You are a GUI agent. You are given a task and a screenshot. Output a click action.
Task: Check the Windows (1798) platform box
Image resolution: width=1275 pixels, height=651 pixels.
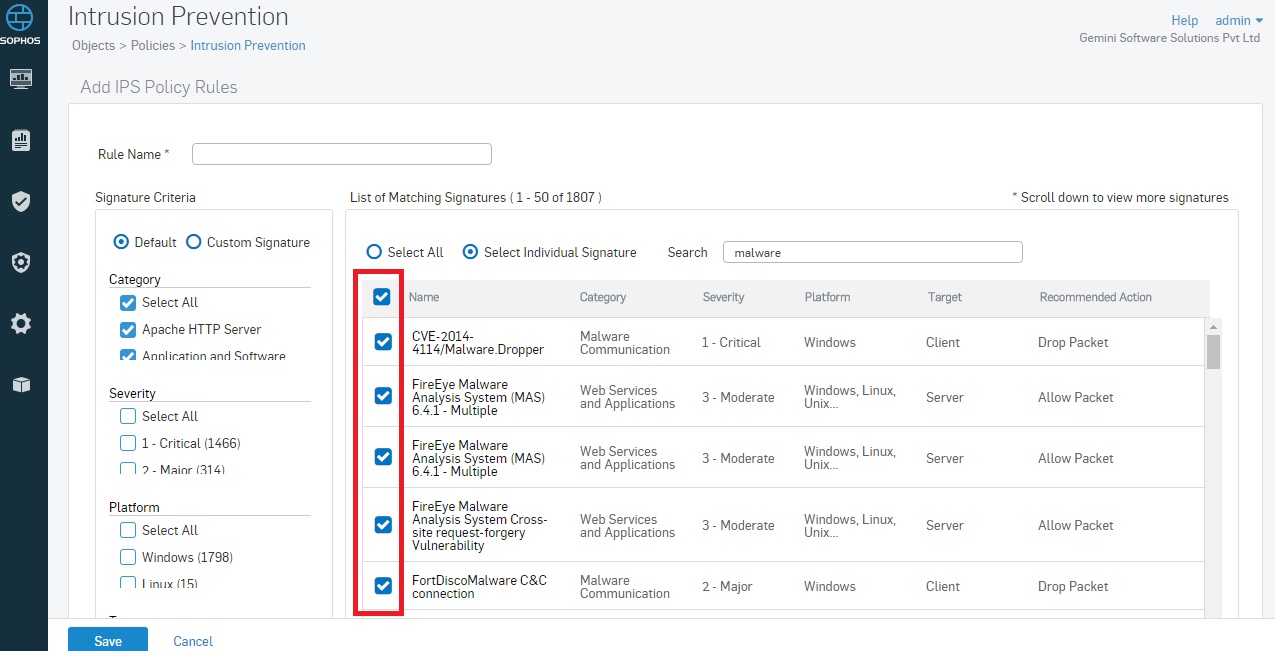pos(127,557)
